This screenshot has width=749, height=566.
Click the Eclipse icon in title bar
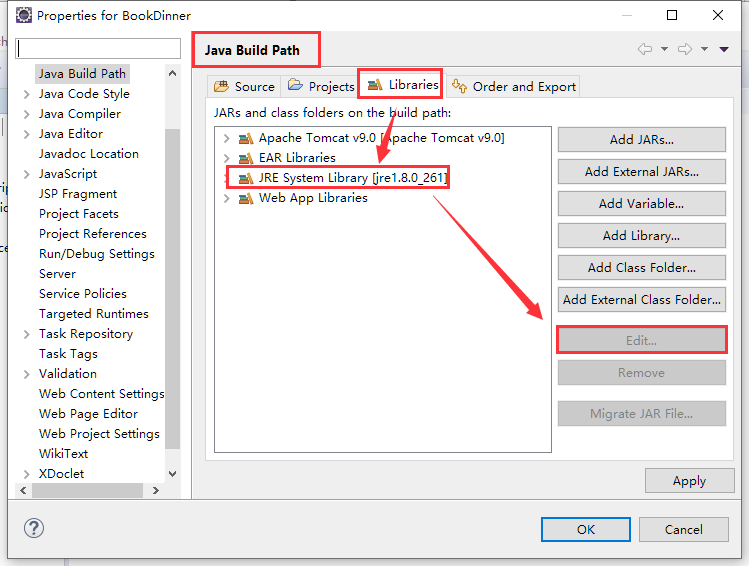point(24,15)
